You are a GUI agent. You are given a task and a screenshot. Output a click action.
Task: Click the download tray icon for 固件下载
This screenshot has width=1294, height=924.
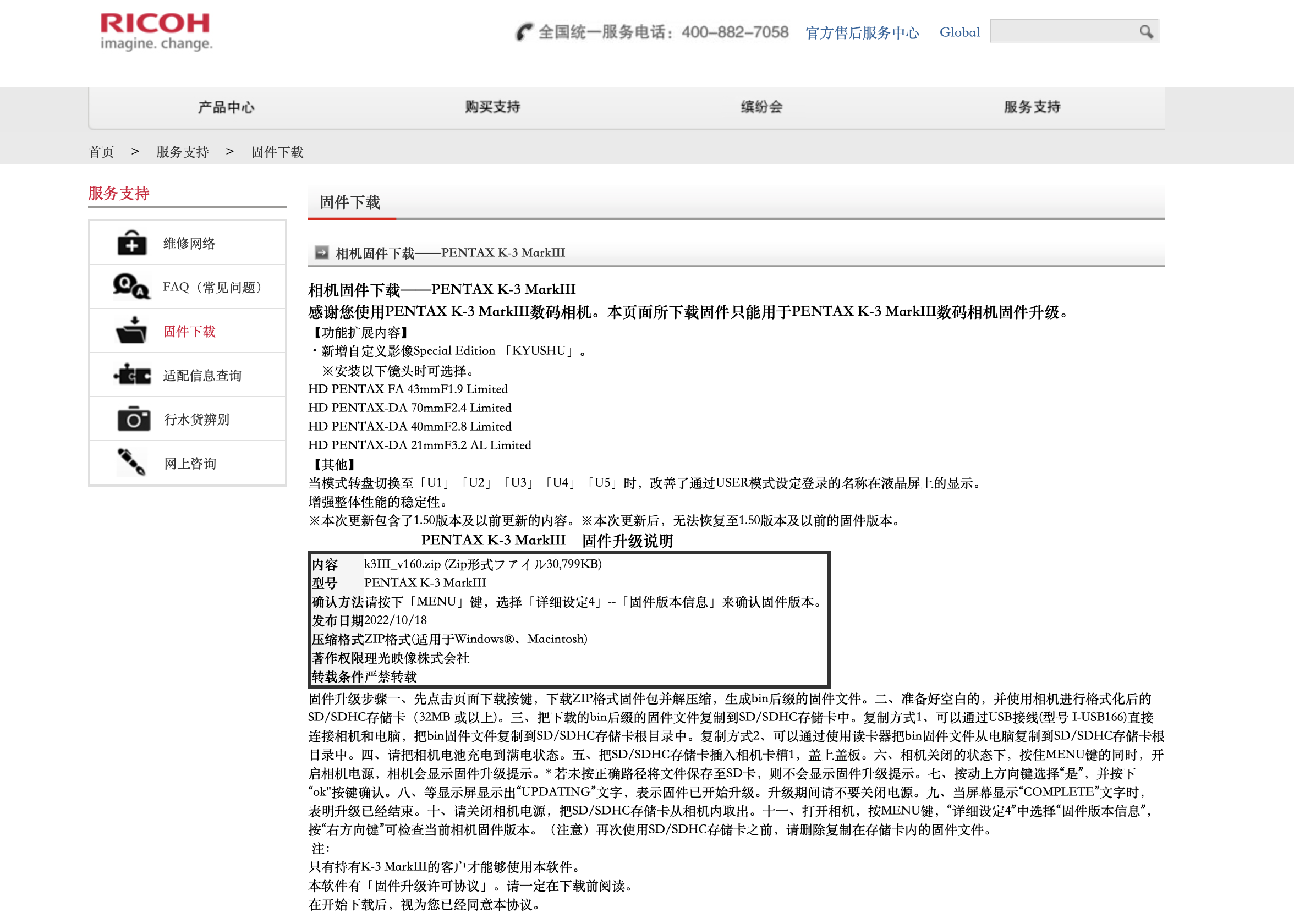point(131,331)
